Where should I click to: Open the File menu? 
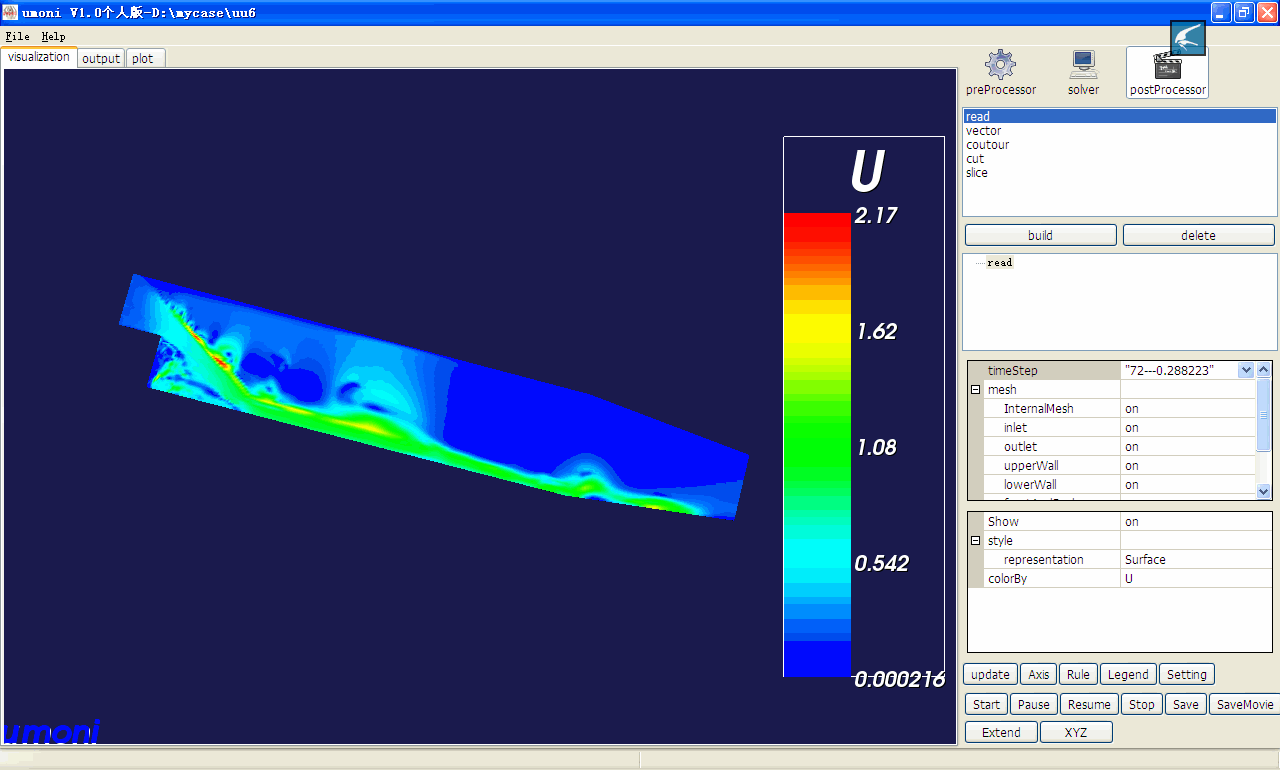(x=17, y=36)
